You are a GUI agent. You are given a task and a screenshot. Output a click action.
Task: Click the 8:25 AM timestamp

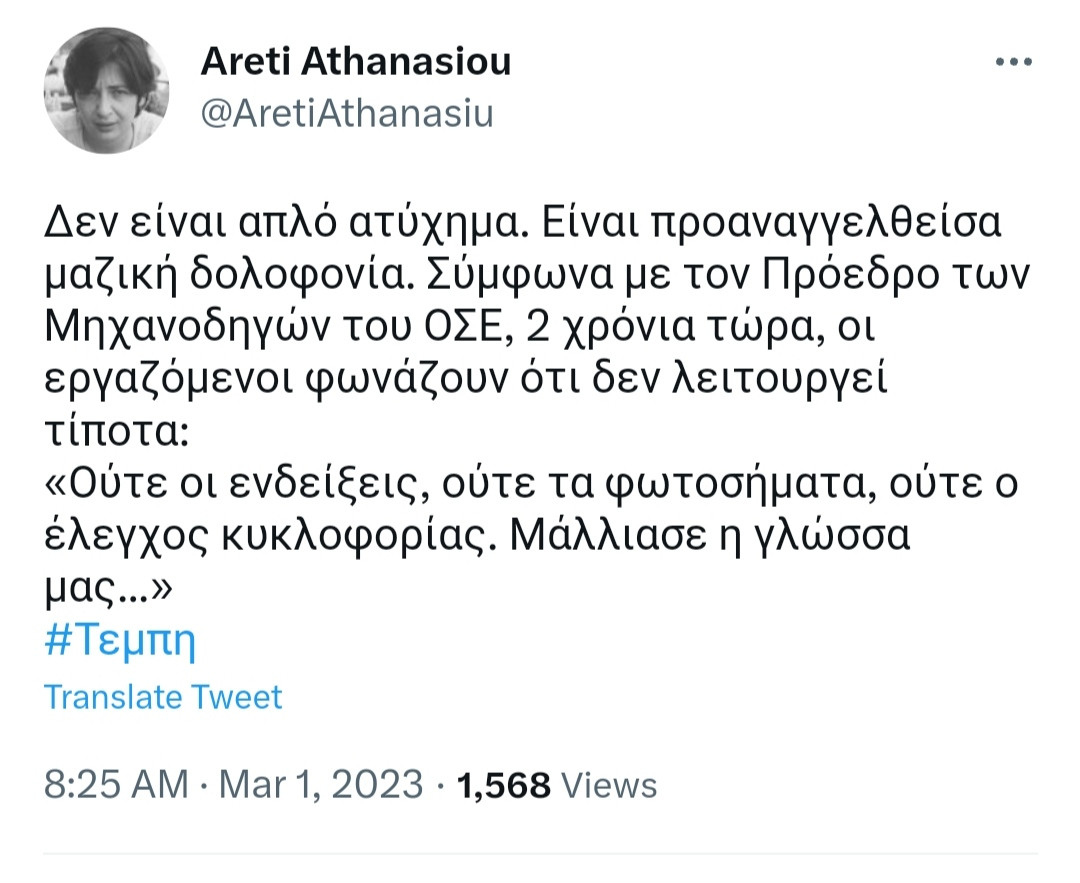(117, 785)
